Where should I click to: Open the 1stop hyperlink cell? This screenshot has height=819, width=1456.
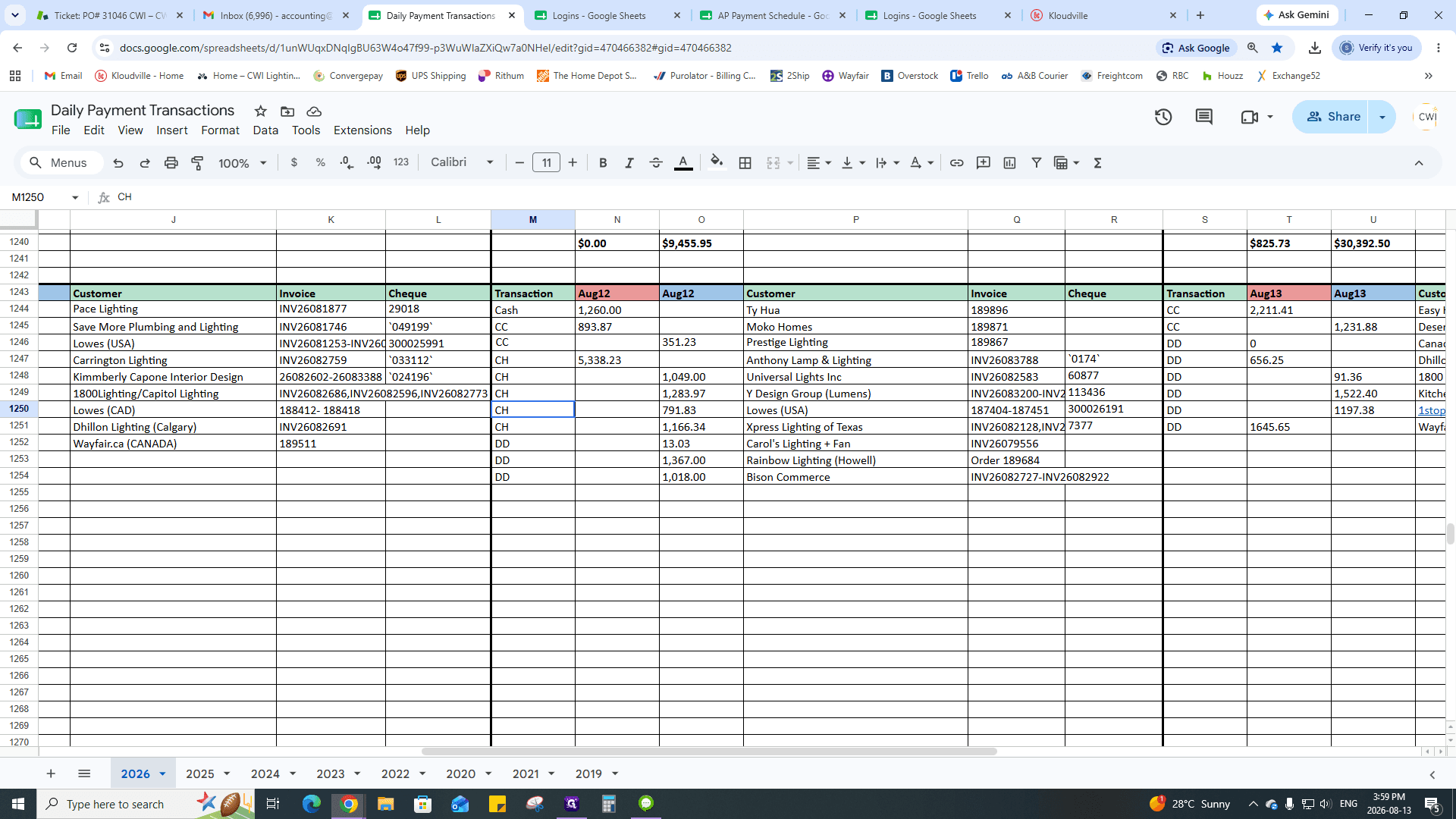(x=1431, y=410)
